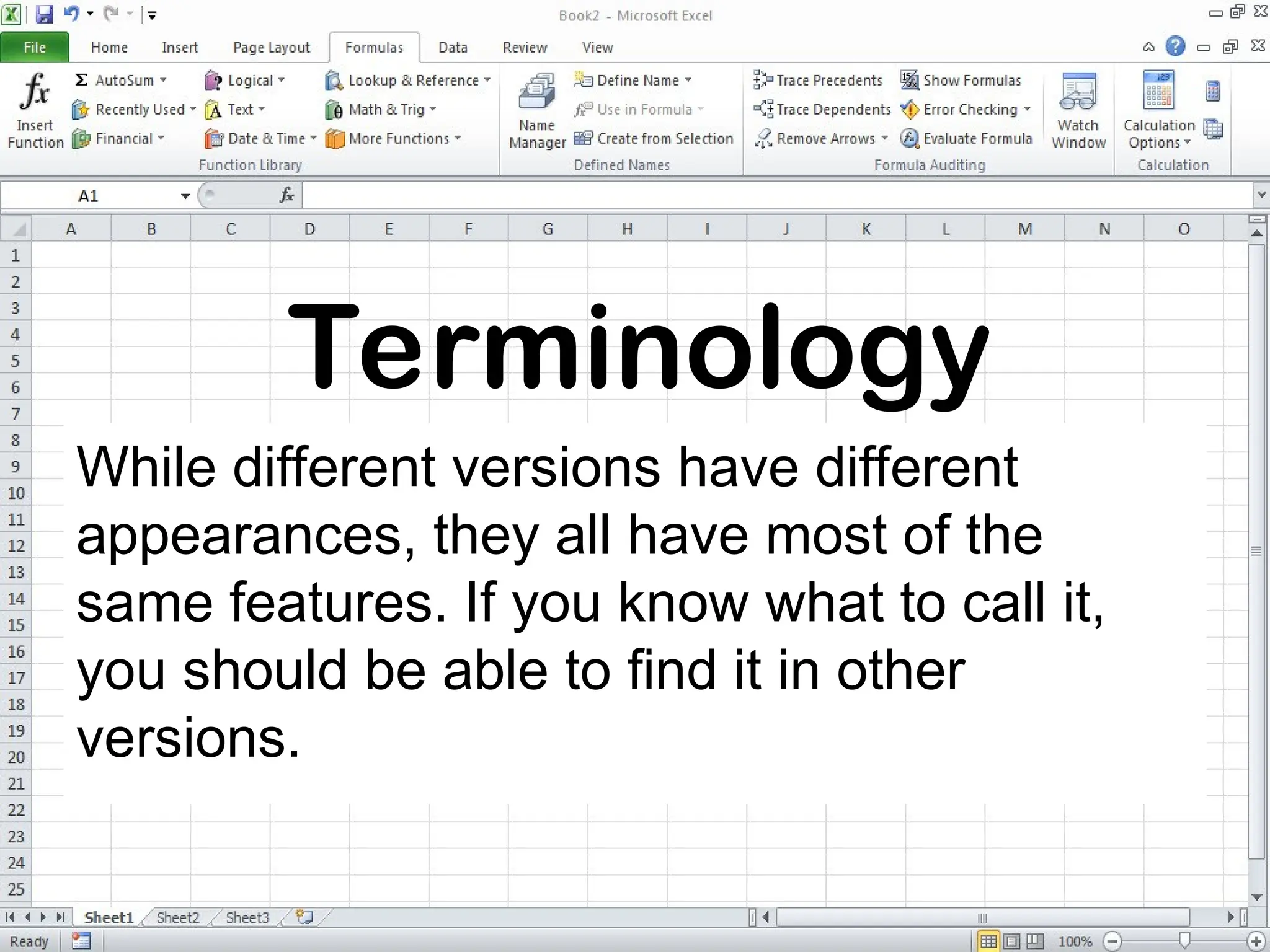Screen dimensions: 1270x952
Task: Click the Help question mark icon
Action: pos(1175,46)
